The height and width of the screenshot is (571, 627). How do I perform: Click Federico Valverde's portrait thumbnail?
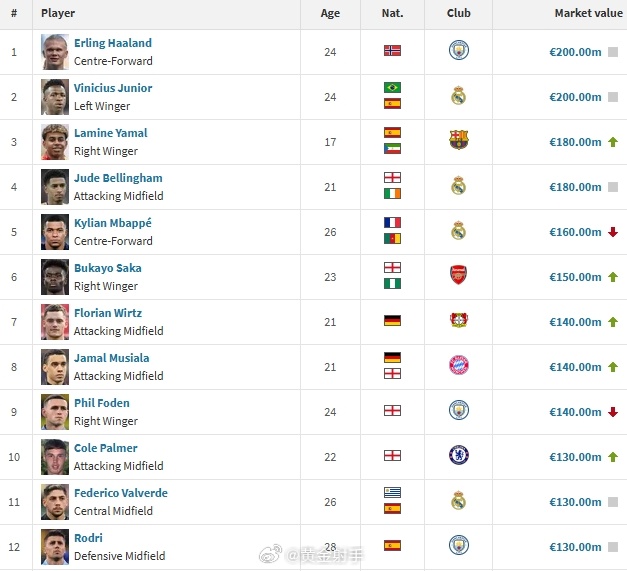55,502
